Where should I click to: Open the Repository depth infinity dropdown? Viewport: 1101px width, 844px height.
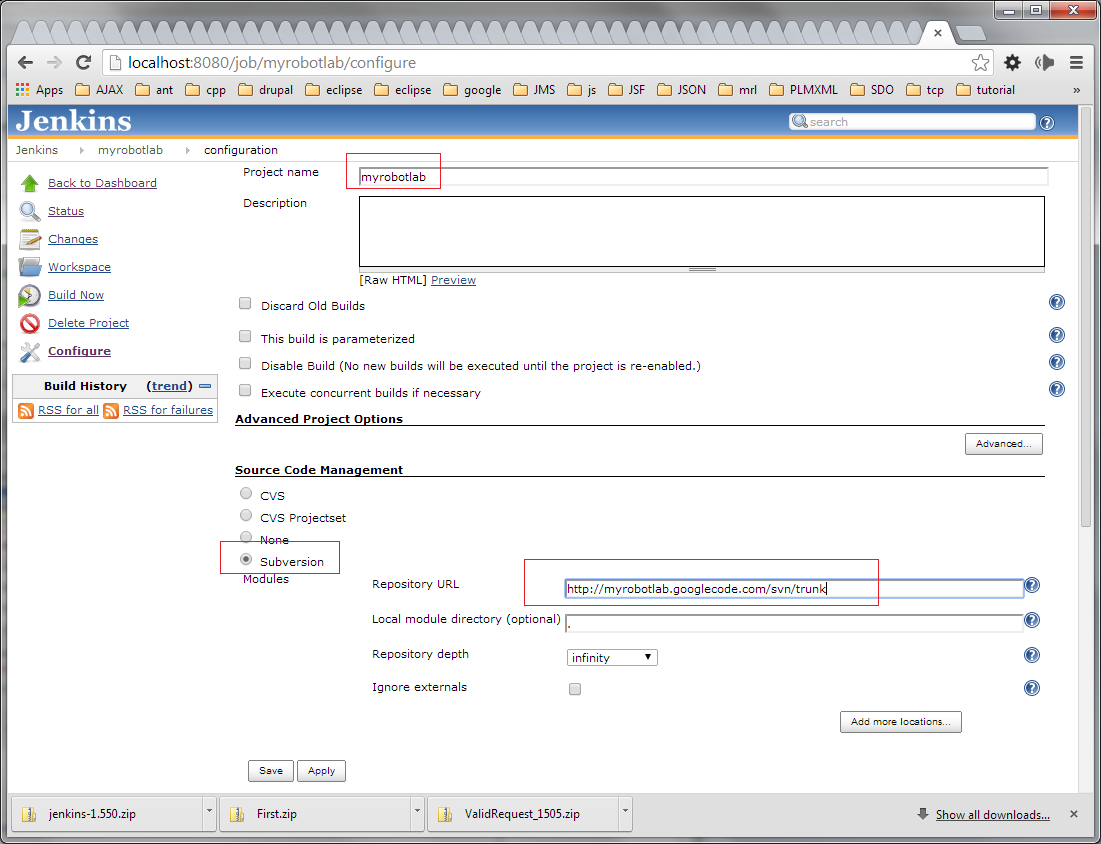point(612,658)
